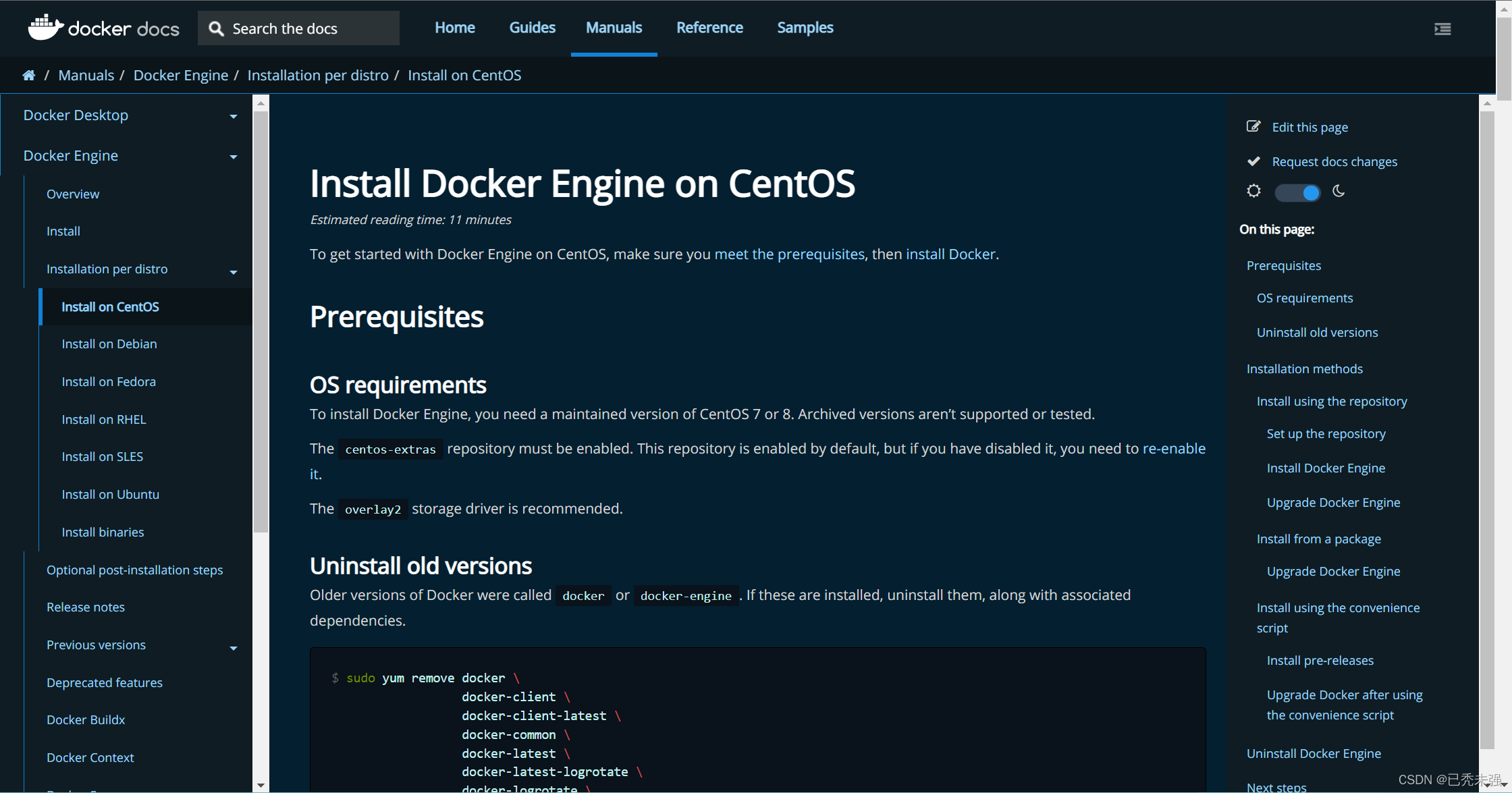Jump to Installation methods section
This screenshot has height=793, width=1512.
coord(1304,368)
